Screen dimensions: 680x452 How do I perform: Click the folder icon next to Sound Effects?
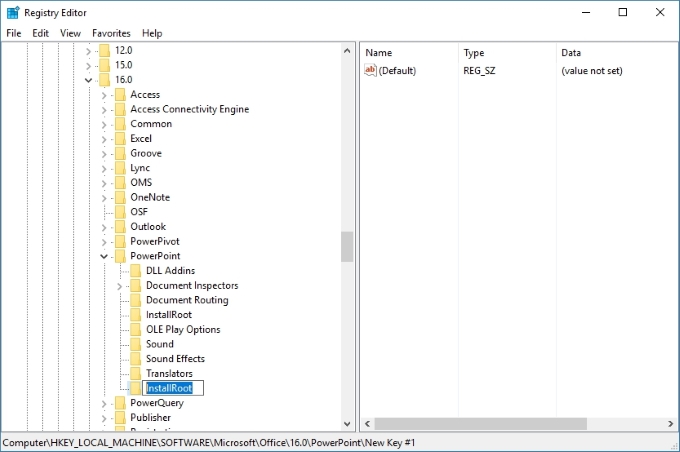(135, 359)
